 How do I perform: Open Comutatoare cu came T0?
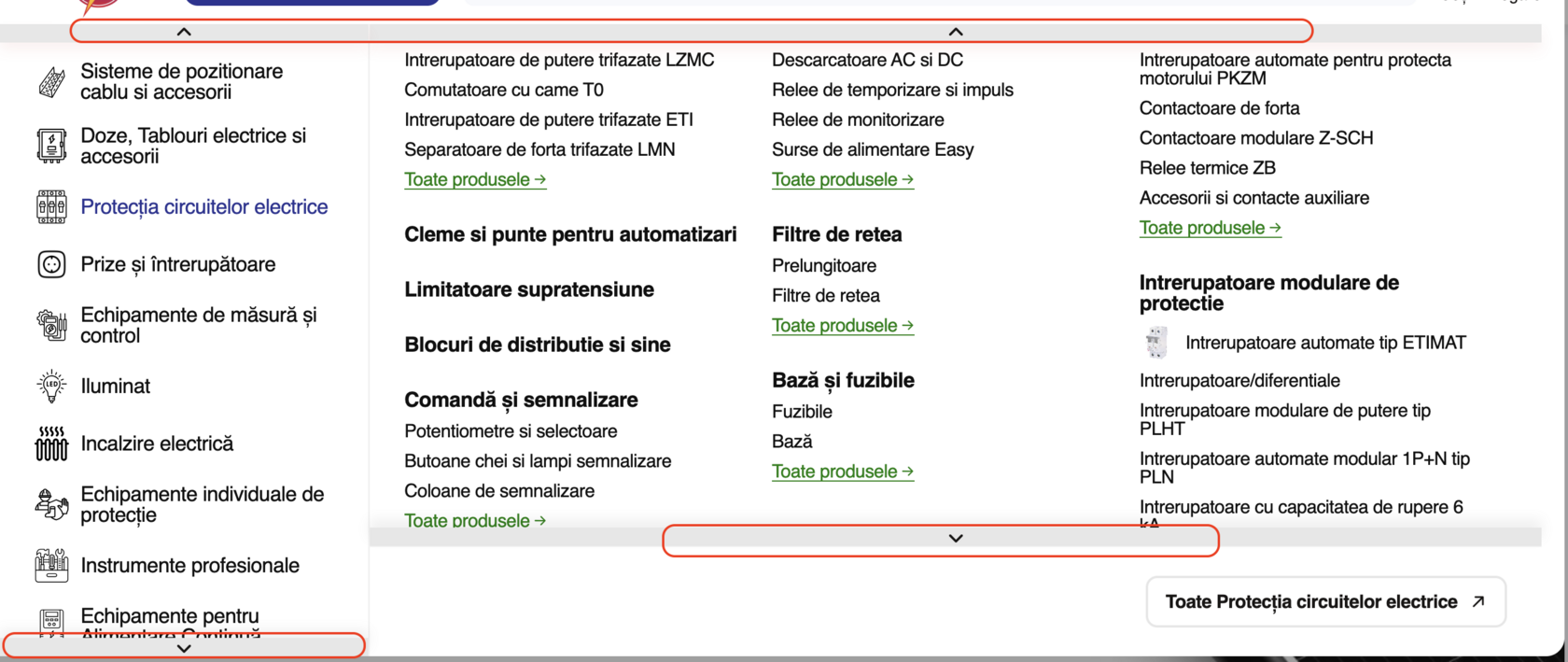click(x=504, y=90)
